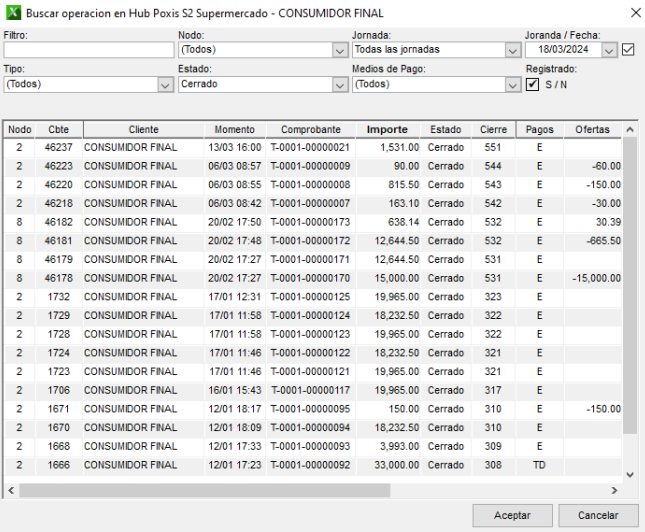Viewport: 645px width, 532px height.
Task: Open the Tipo dropdown
Action: (165, 85)
